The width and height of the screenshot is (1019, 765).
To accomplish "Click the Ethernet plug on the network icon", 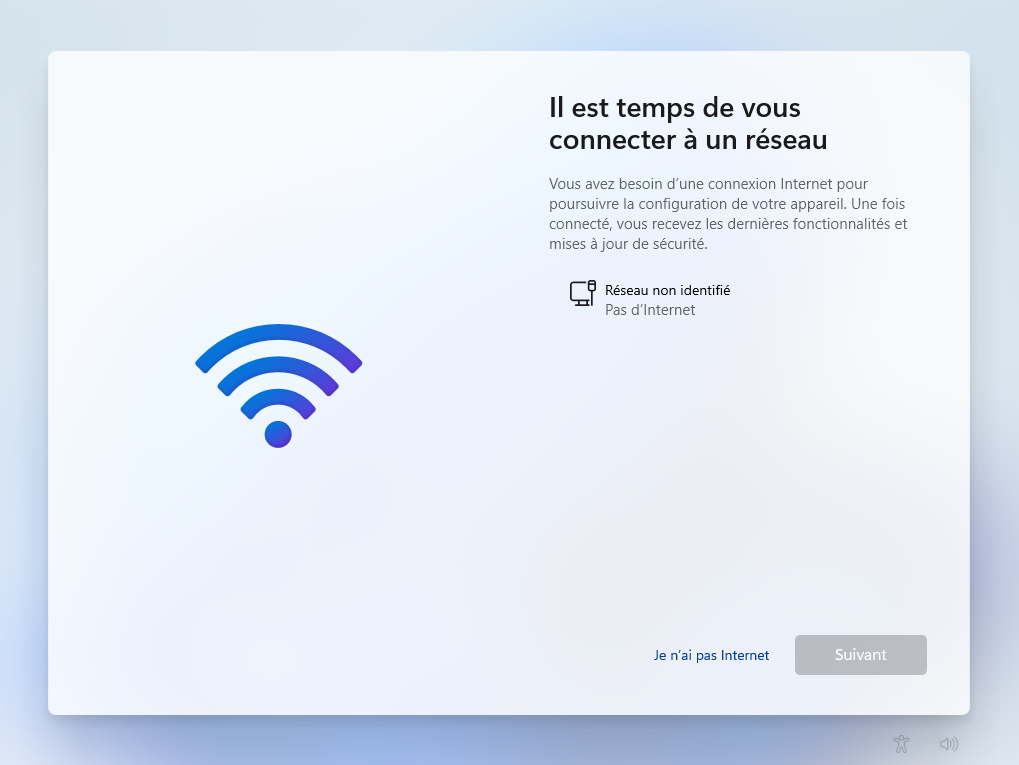I will [x=591, y=285].
